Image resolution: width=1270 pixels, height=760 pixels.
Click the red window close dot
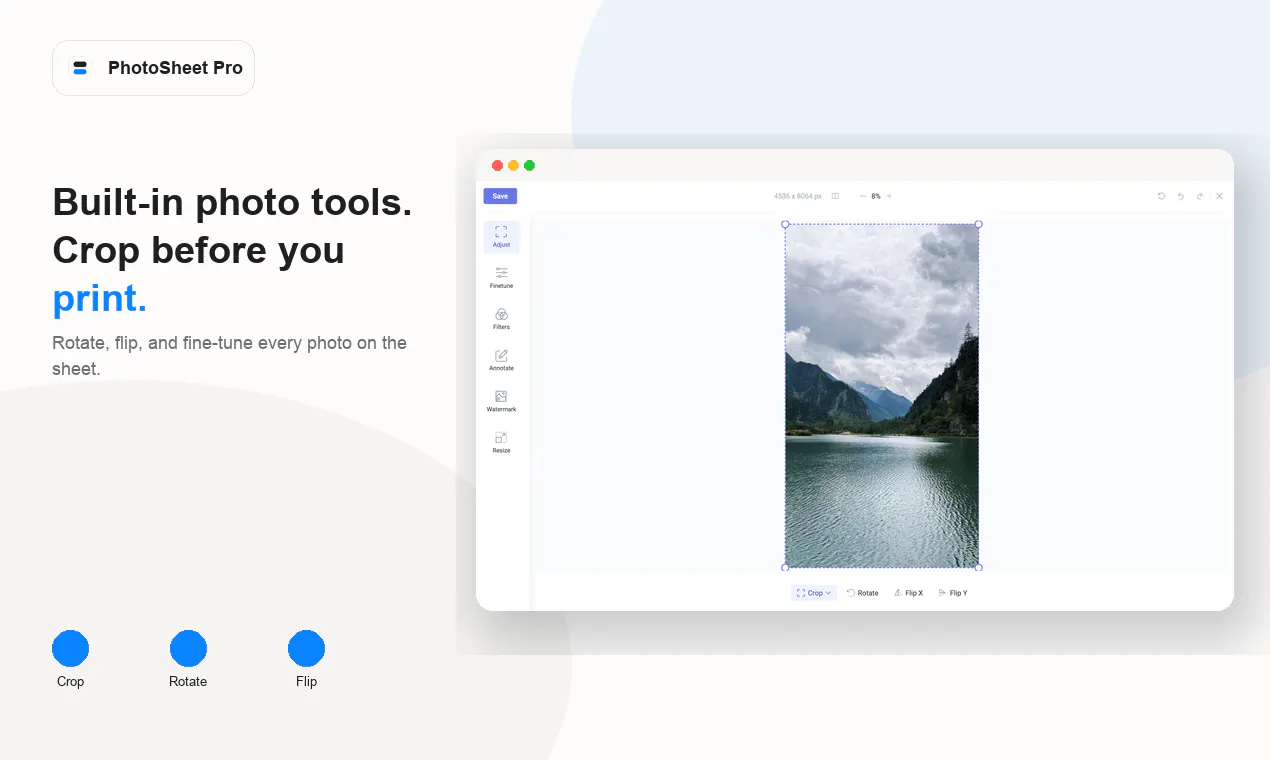pyautogui.click(x=497, y=165)
